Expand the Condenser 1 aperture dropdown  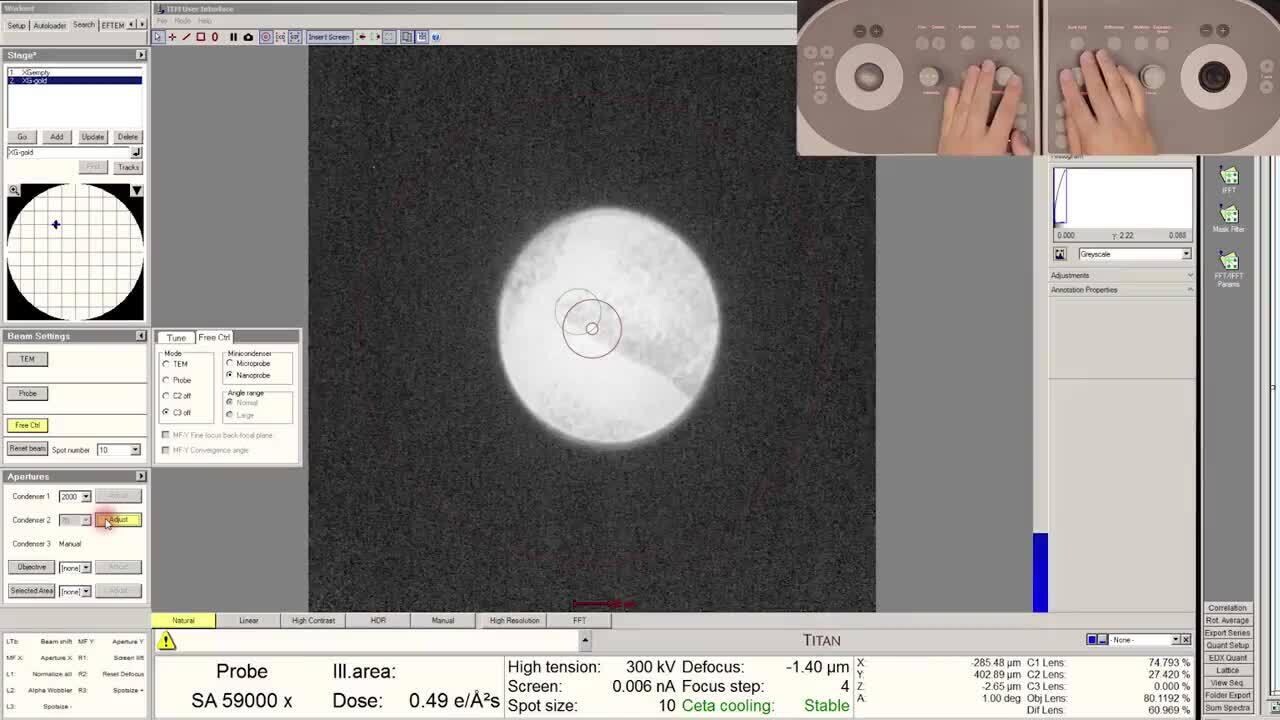86,497
